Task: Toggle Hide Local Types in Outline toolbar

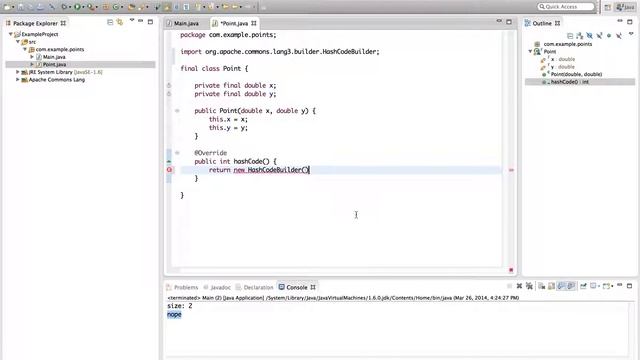Action: click(619, 36)
